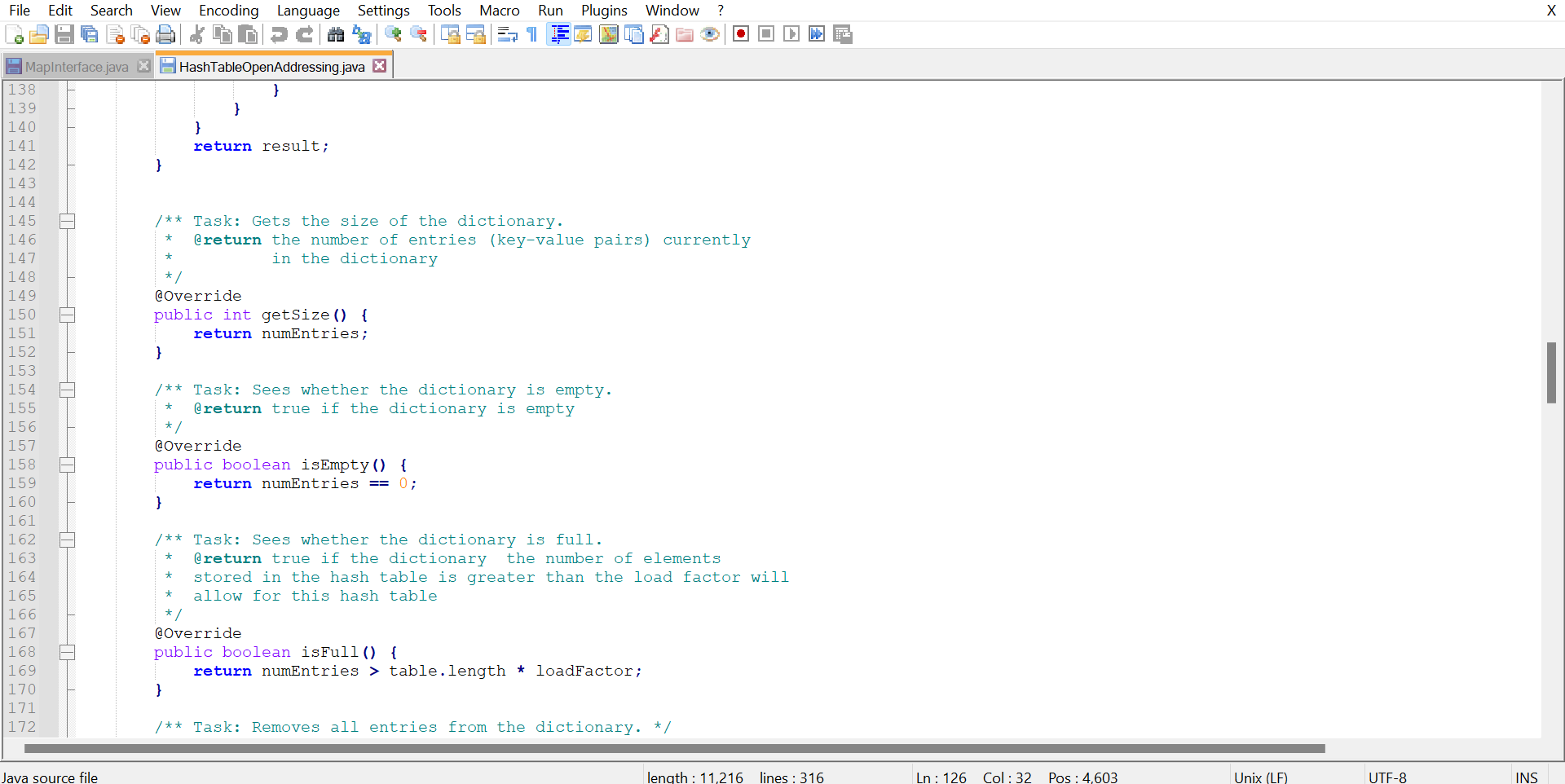
Task: Open the Language menu
Action: point(308,11)
